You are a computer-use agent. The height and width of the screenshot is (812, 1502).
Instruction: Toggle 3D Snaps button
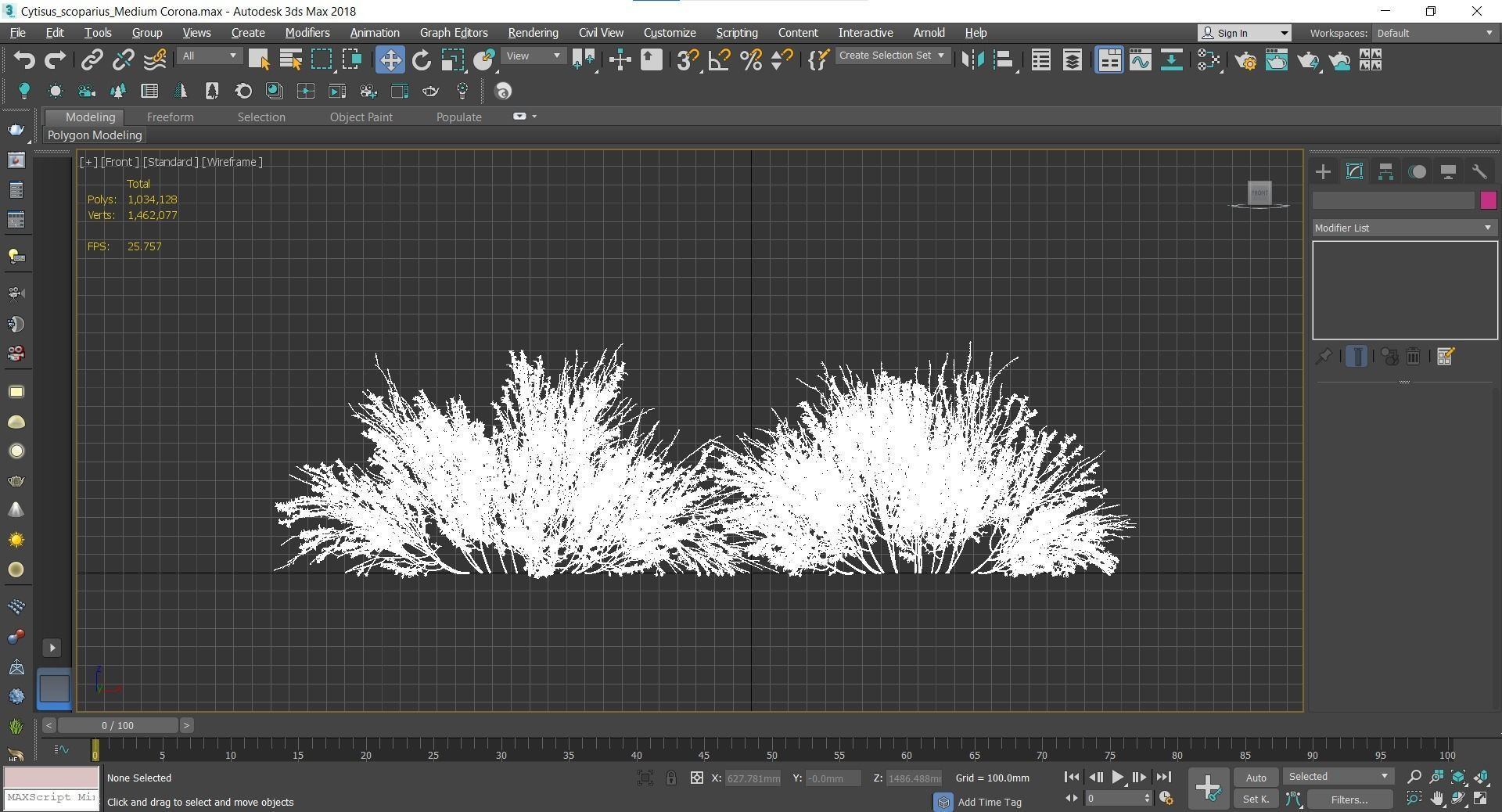(688, 60)
